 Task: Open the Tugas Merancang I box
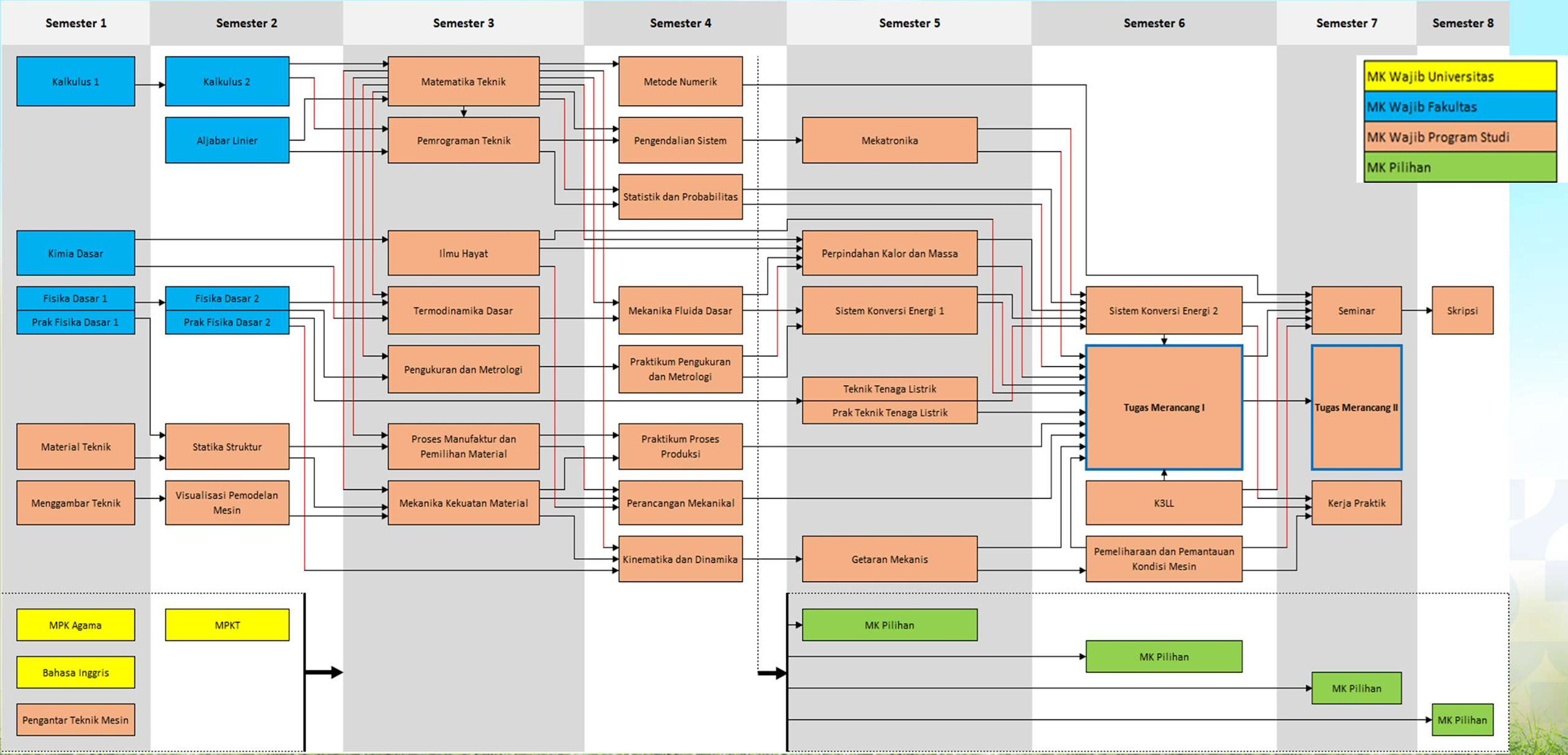tap(1163, 406)
